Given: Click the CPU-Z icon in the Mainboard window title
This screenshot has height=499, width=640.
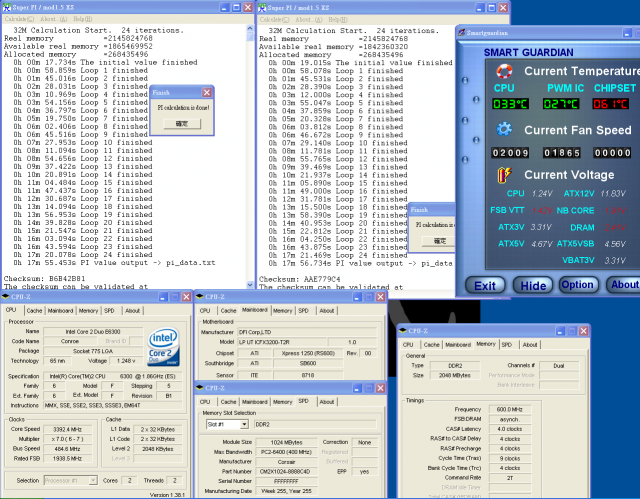Looking at the screenshot, I should [200, 297].
